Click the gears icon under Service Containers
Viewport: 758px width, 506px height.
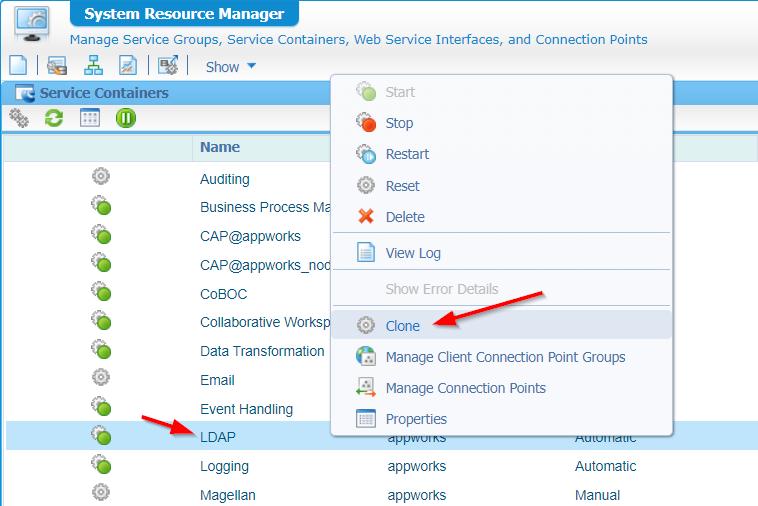click(19, 118)
